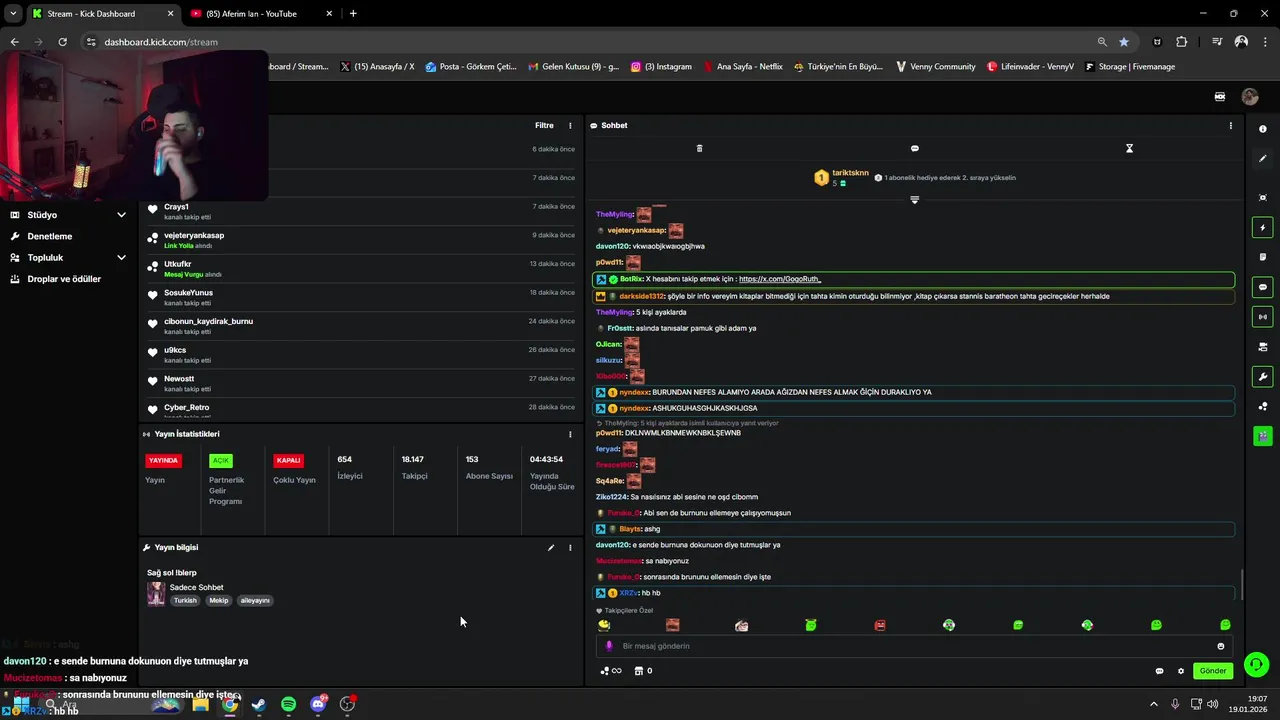Open chat settings gear icon near Gönder
Image resolution: width=1280 pixels, height=720 pixels.
coord(1180,671)
